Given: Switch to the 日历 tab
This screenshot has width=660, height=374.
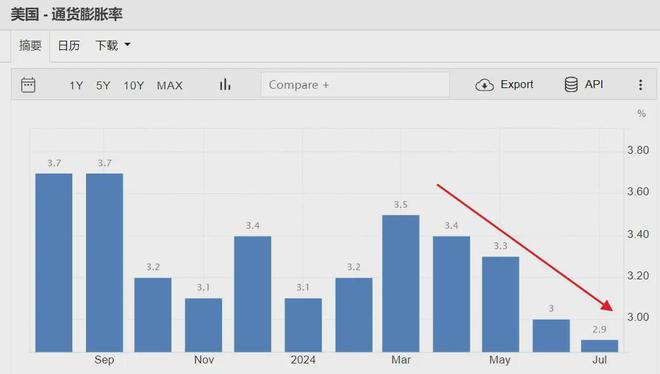Looking at the screenshot, I should [69, 45].
